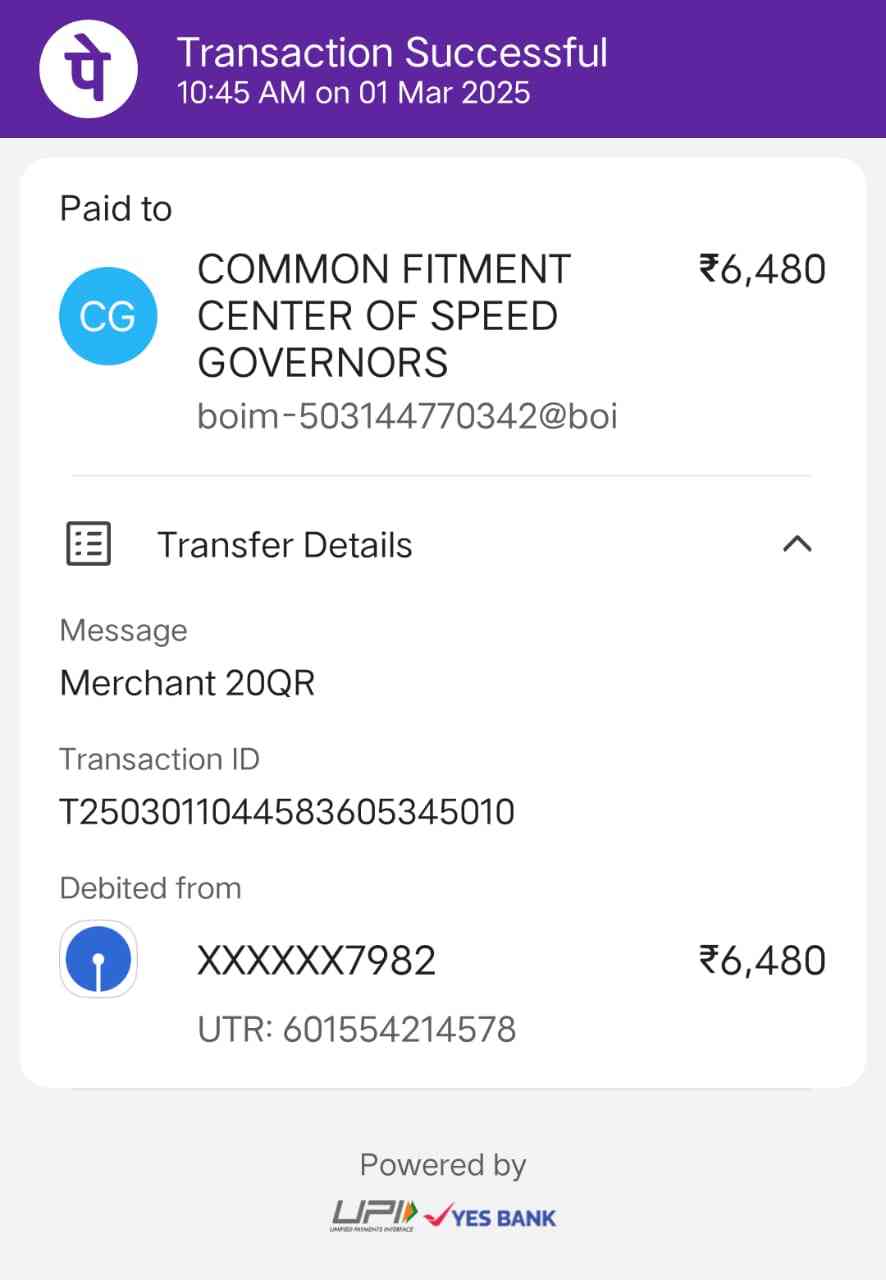Tap the Powered by text
Viewport: 886px width, 1280px height.
click(442, 1165)
